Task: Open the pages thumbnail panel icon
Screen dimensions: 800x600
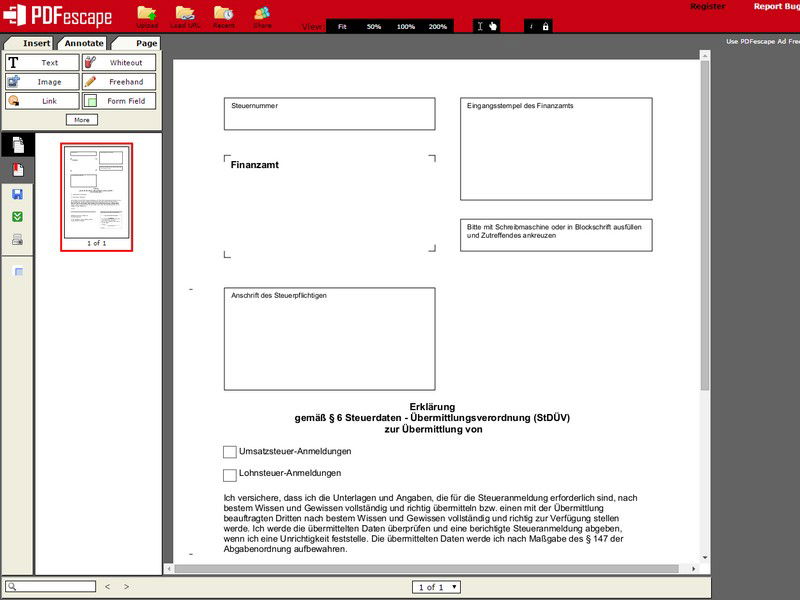Action: (18, 145)
